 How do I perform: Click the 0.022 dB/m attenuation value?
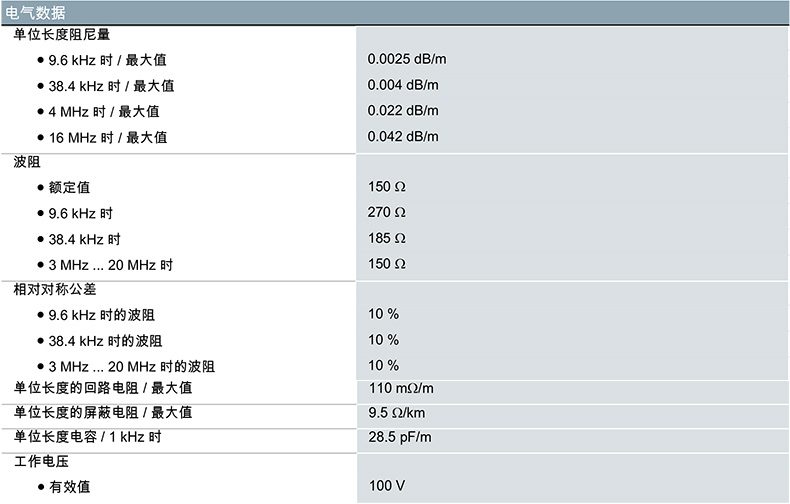tap(403, 111)
